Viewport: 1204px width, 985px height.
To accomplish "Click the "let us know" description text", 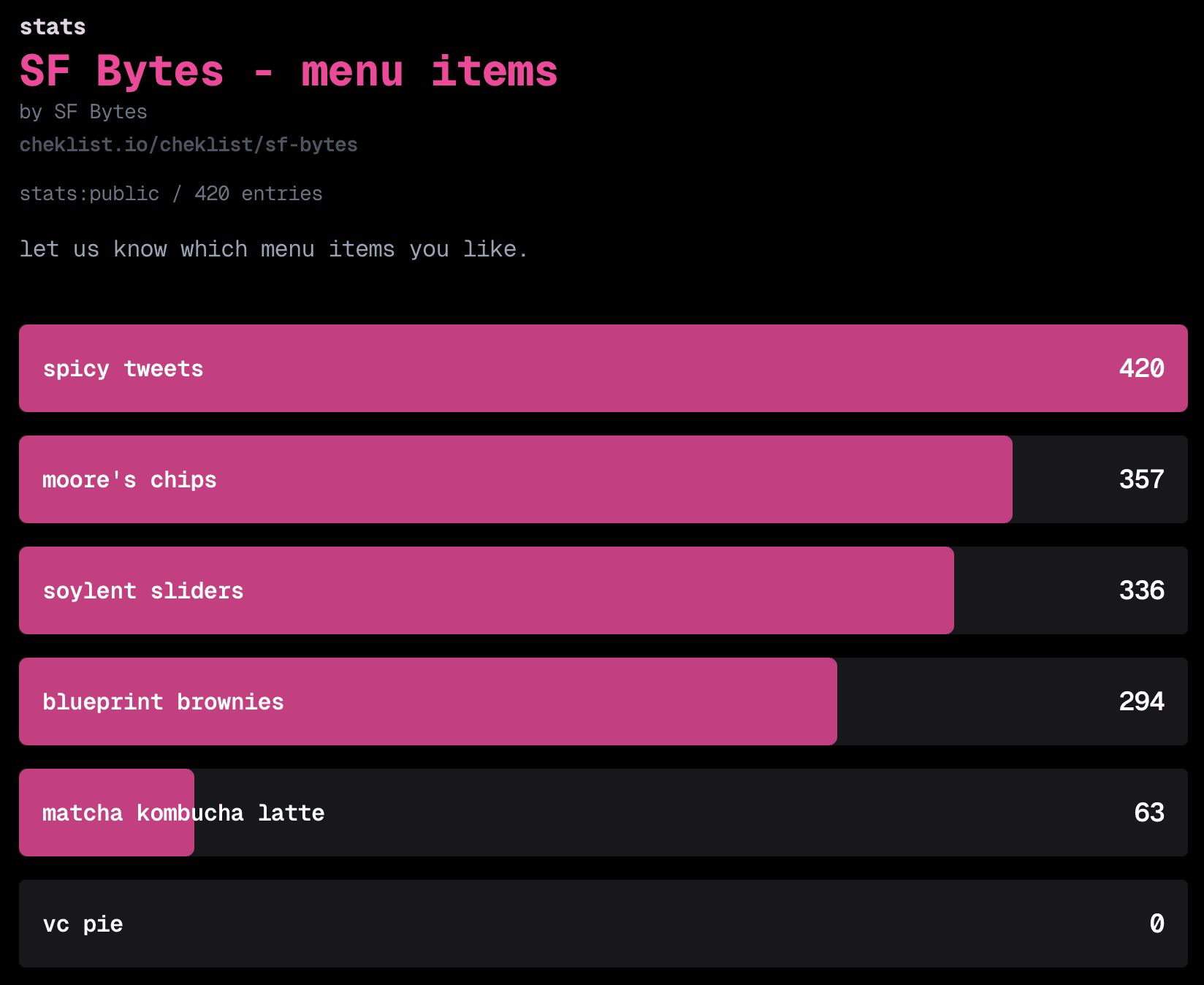I will point(273,249).
